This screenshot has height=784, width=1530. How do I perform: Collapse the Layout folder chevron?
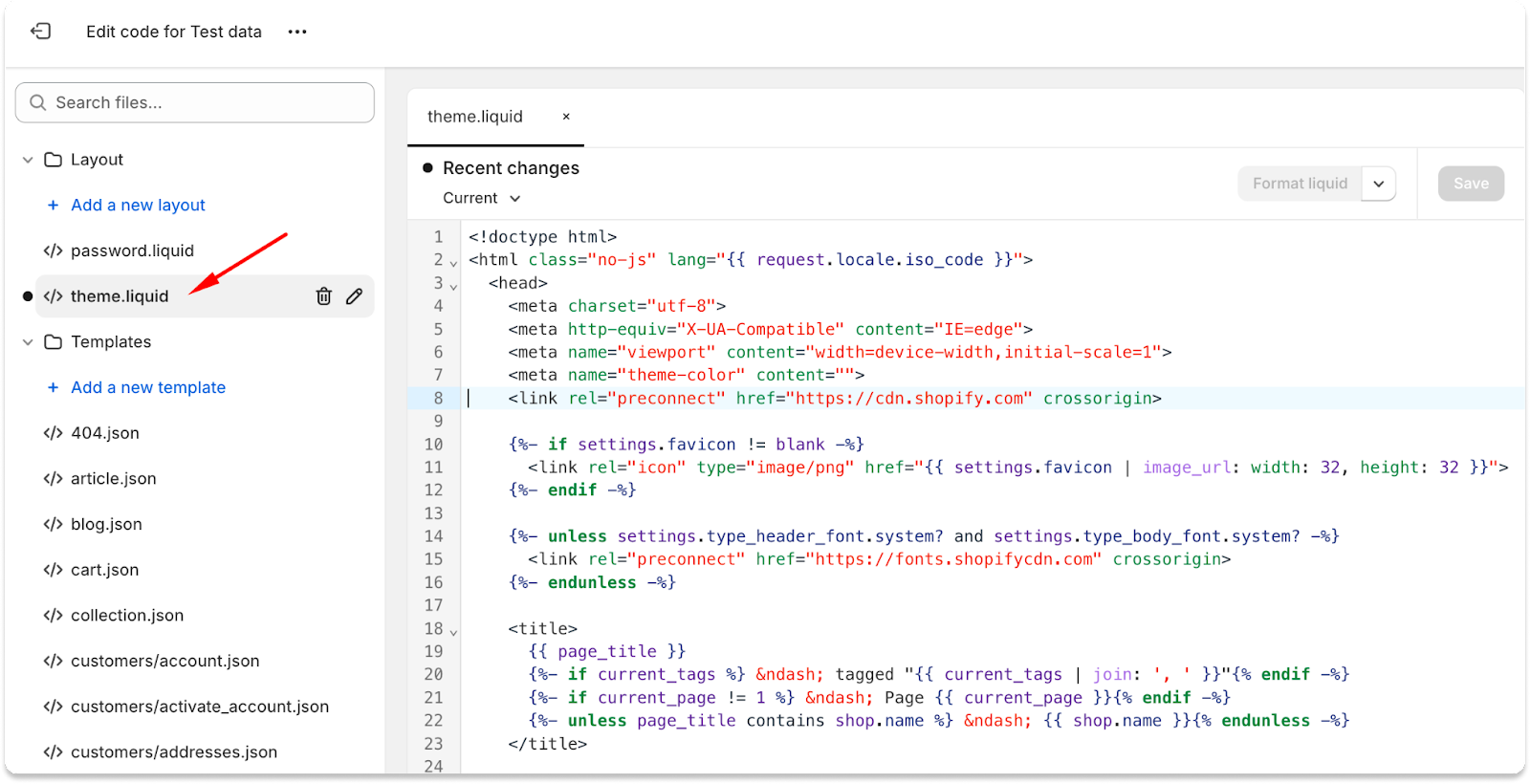28,160
